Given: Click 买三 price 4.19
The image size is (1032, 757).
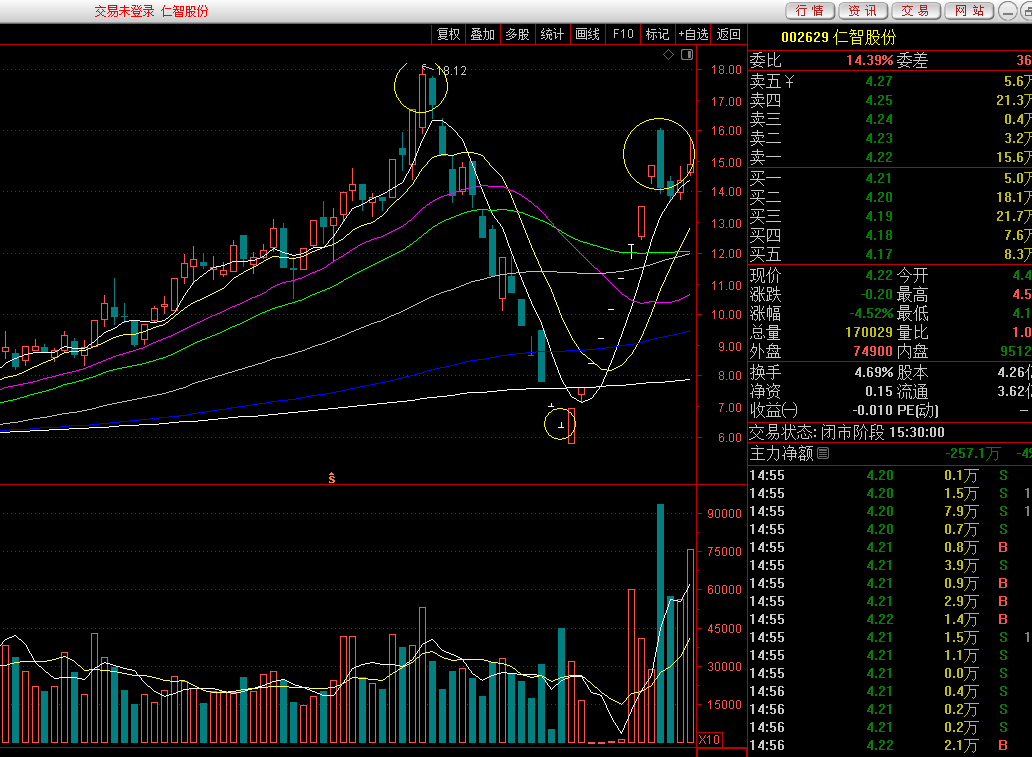Looking at the screenshot, I should click(879, 217).
